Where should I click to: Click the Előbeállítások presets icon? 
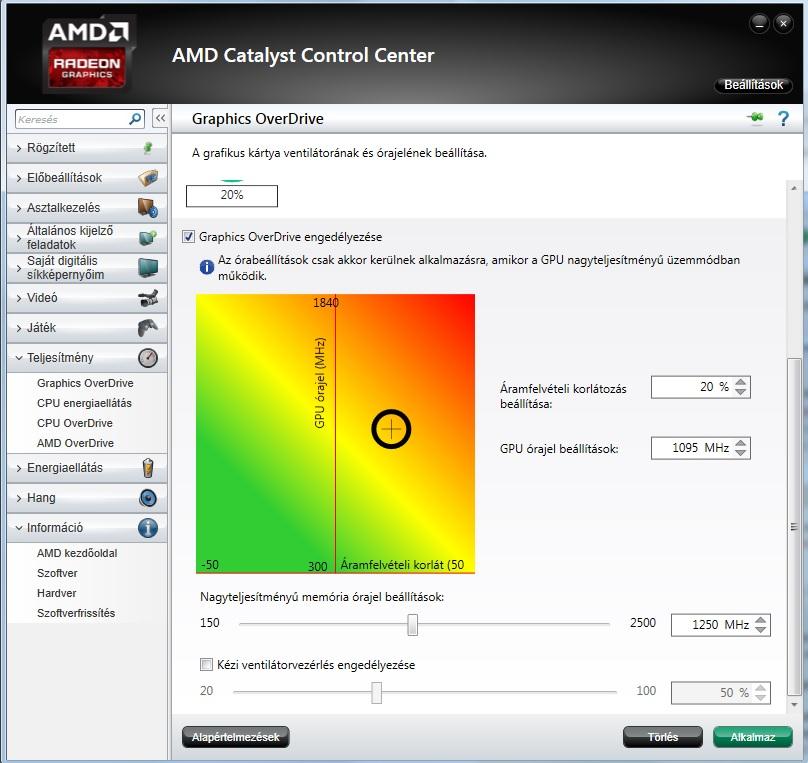148,178
